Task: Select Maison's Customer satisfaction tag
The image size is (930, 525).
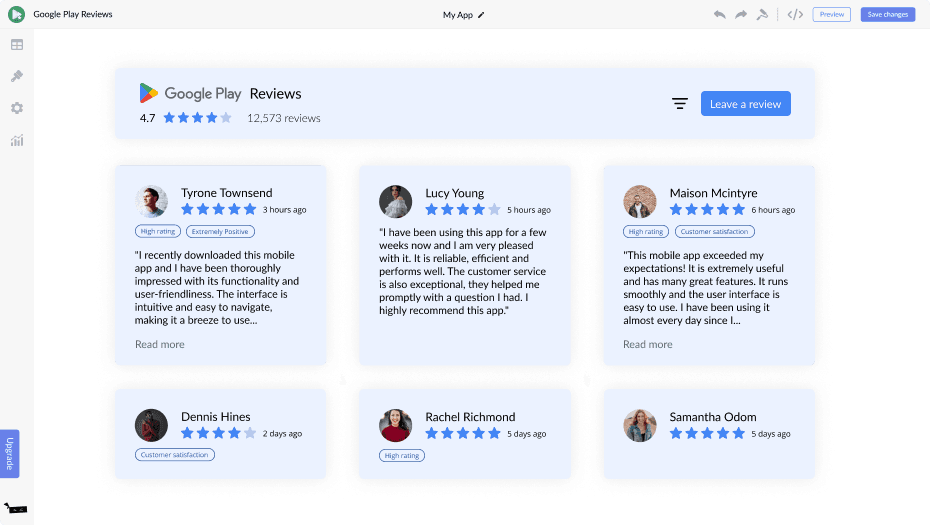Action: pyautogui.click(x=715, y=231)
